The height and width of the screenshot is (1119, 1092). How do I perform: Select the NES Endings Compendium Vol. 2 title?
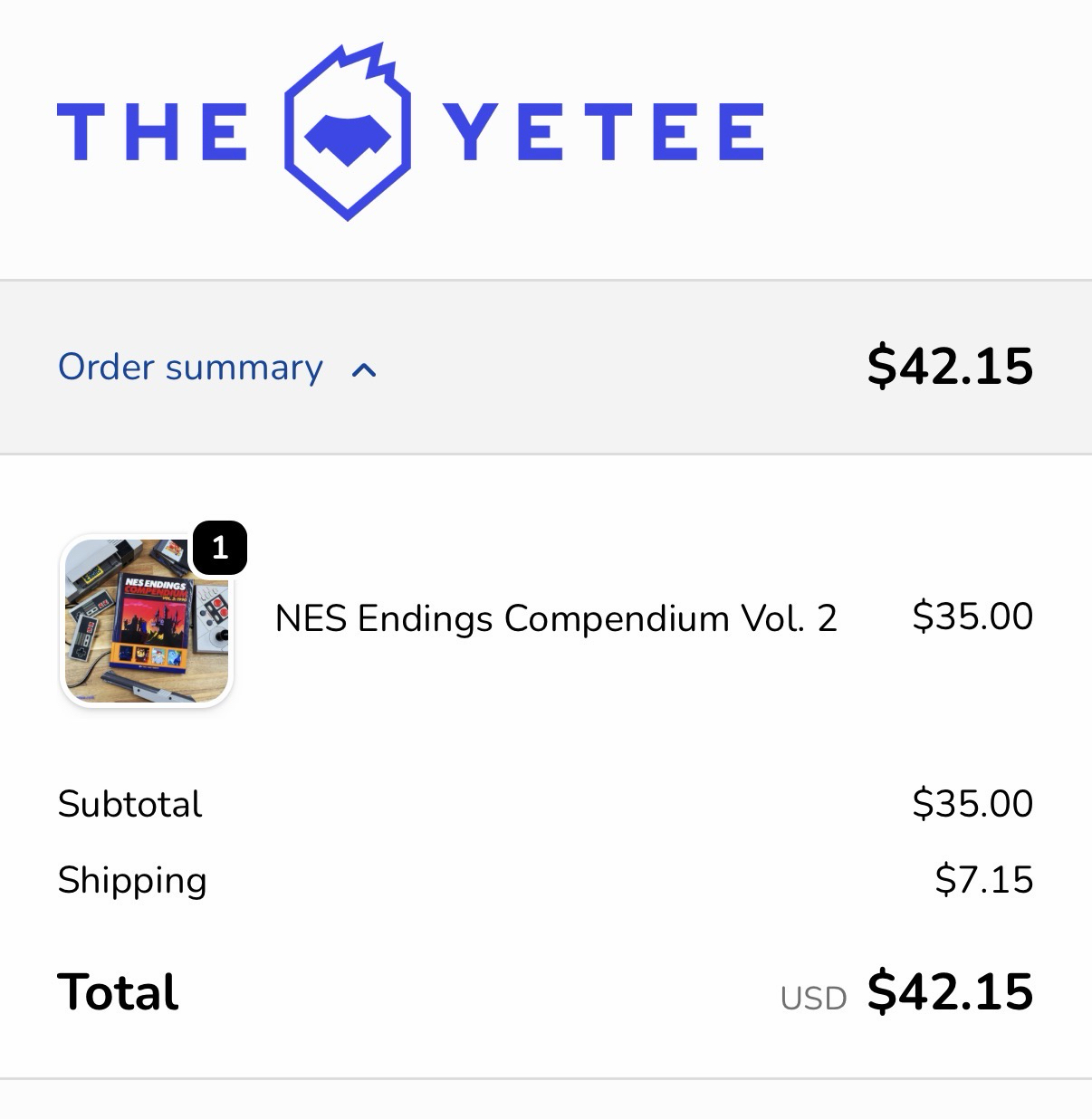tap(555, 618)
